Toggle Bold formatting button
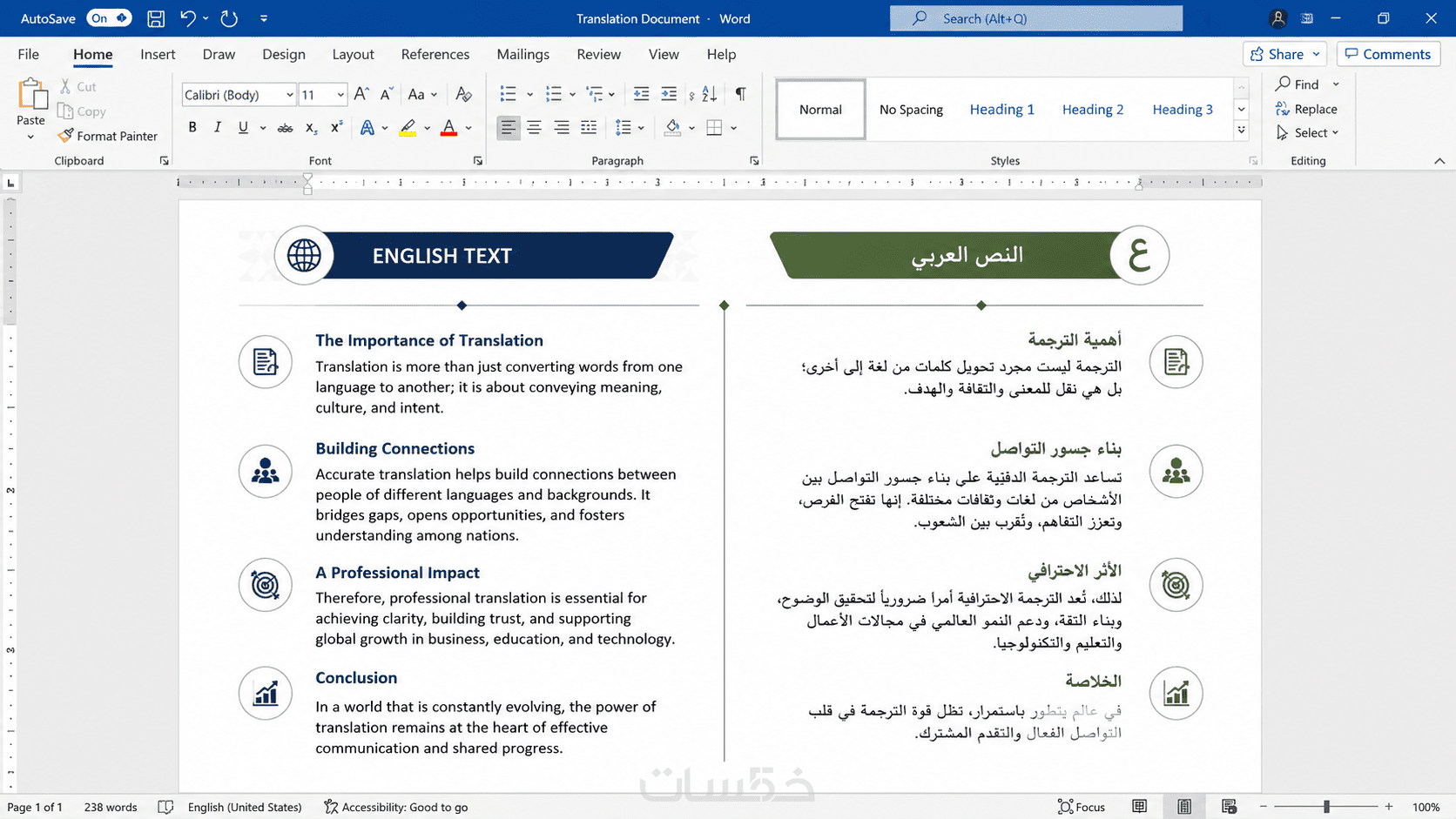Viewport: 1456px width, 819px height. click(192, 128)
